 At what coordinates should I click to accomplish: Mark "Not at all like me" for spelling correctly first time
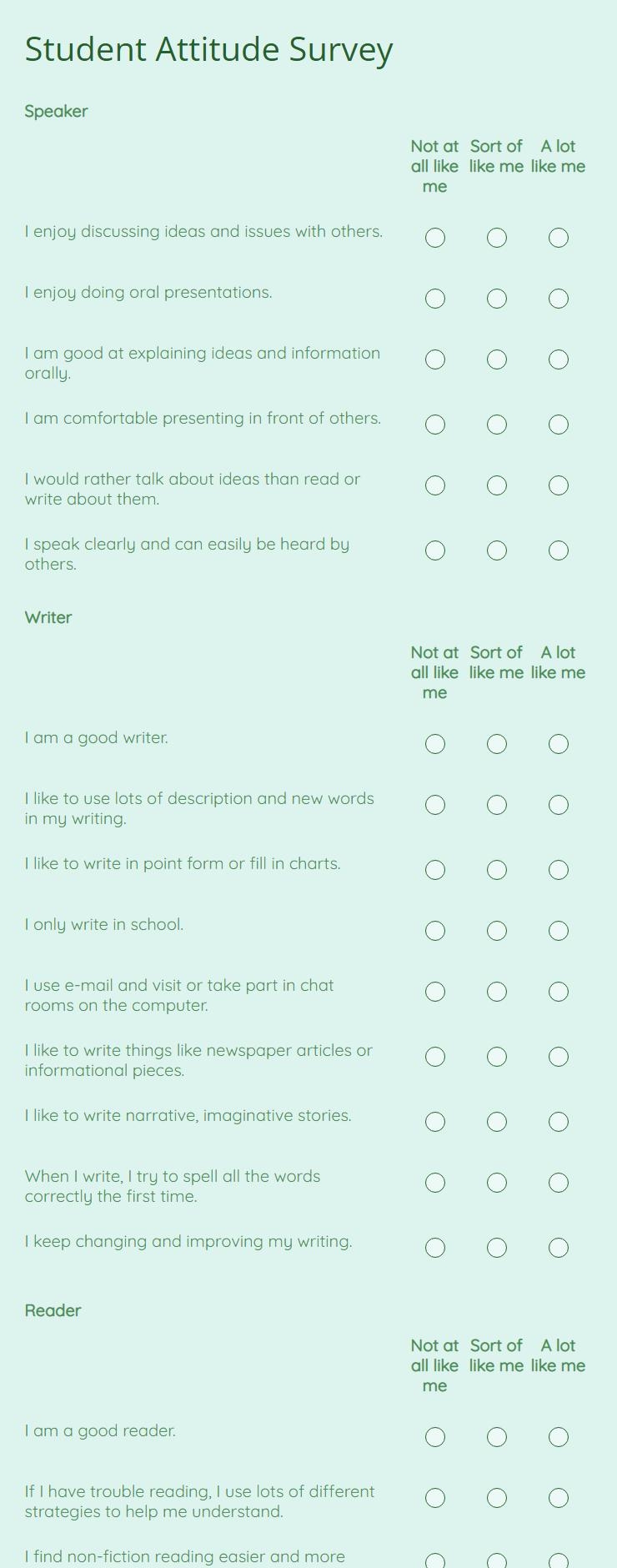pyautogui.click(x=434, y=1182)
